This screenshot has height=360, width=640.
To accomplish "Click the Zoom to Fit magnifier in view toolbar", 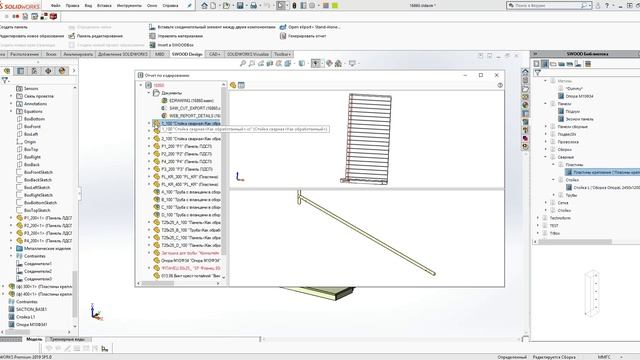I will click(x=243, y=64).
